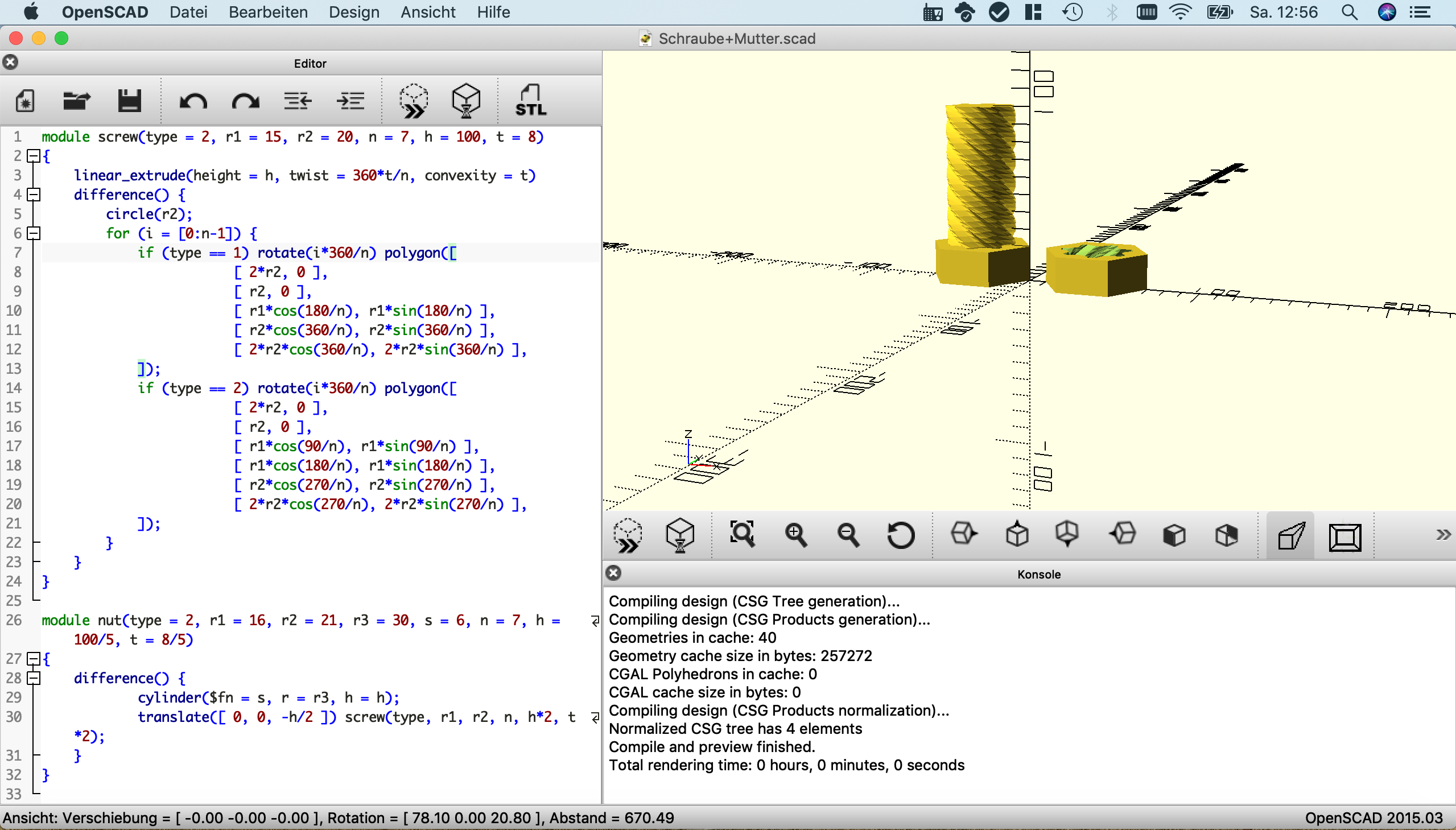Image resolution: width=1456 pixels, height=830 pixels.
Task: Open the Apple menu
Action: 31,11
